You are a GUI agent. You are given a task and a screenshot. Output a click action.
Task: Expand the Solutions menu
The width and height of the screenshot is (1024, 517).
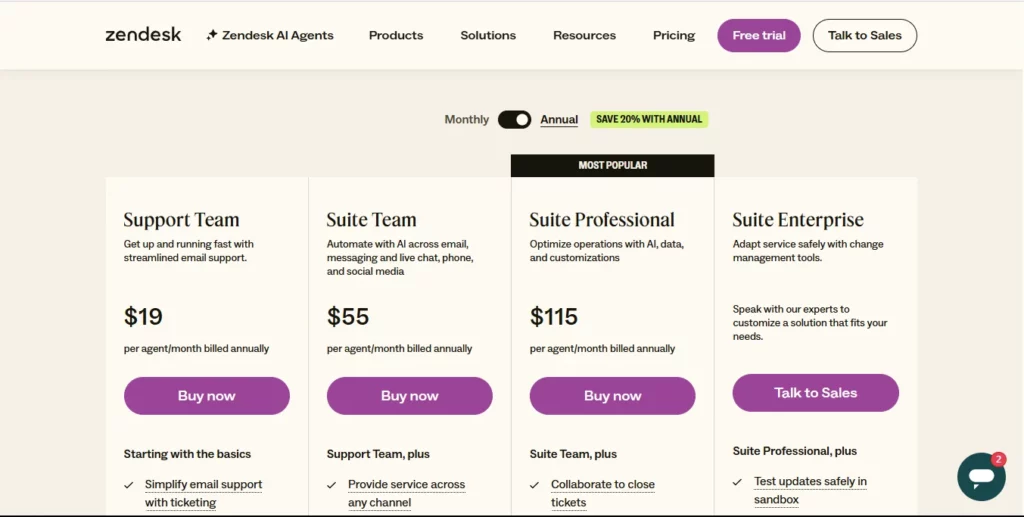click(488, 35)
